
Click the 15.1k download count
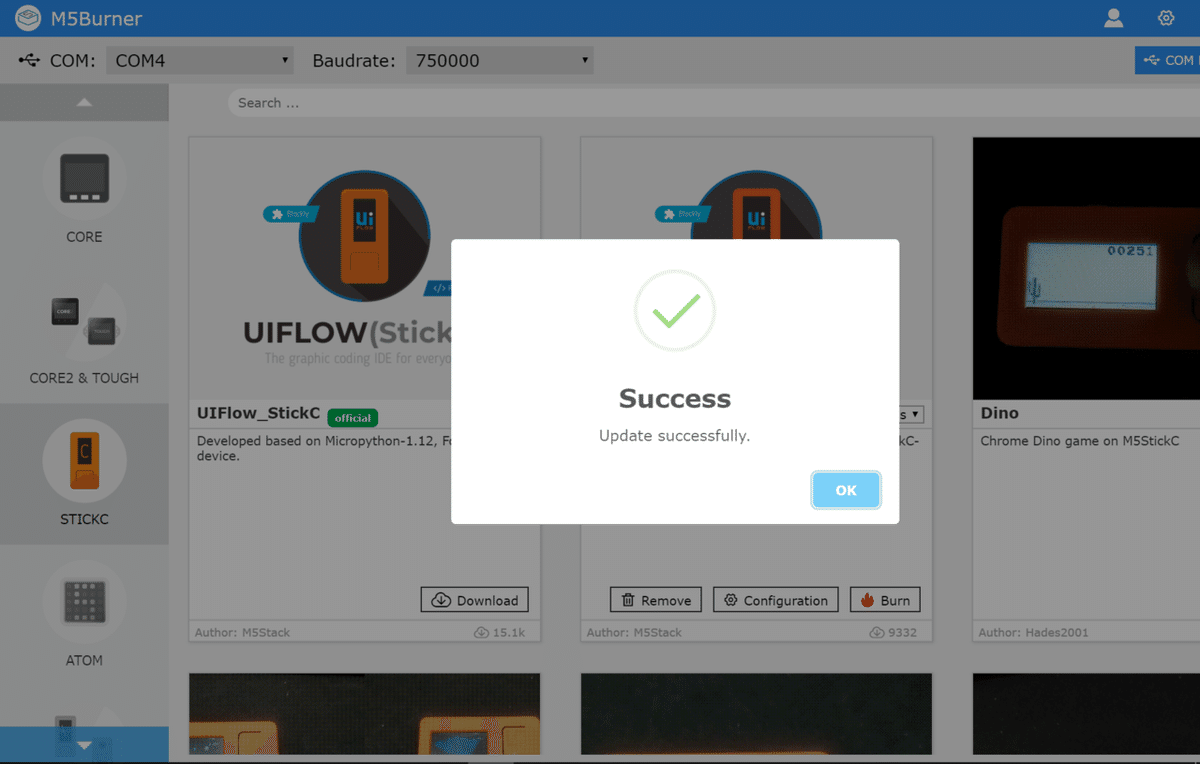point(500,632)
